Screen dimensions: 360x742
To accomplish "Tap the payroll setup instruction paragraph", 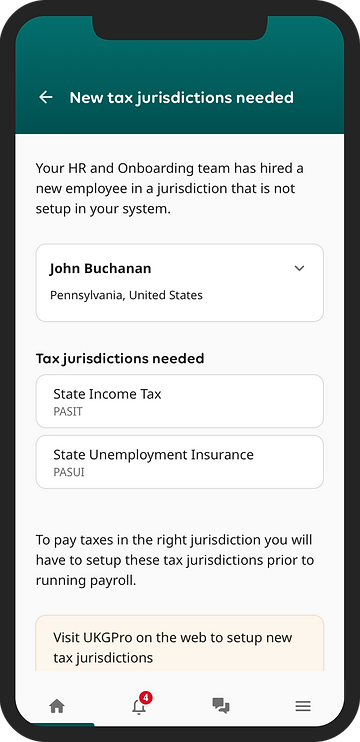I will [175, 560].
